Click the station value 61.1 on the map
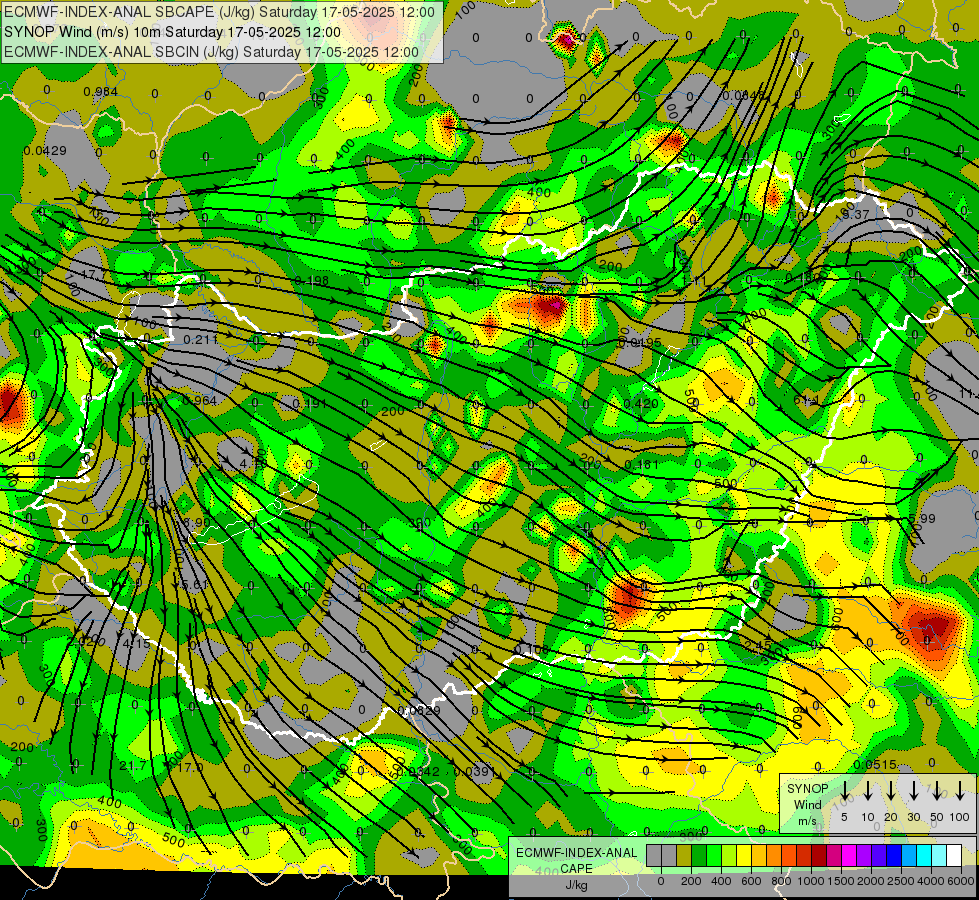This screenshot has height=900, width=979. point(807,399)
